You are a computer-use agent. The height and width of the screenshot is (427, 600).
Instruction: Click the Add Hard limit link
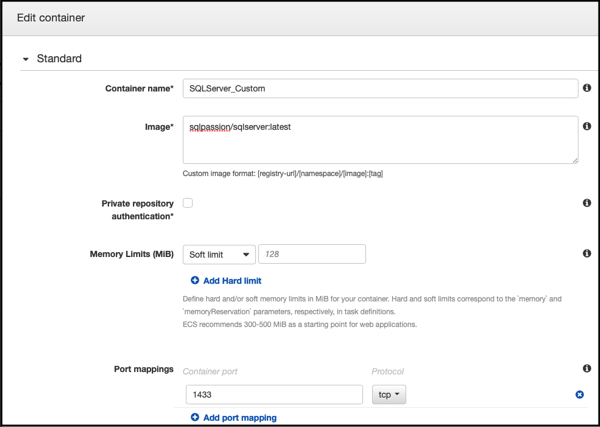(x=232, y=281)
